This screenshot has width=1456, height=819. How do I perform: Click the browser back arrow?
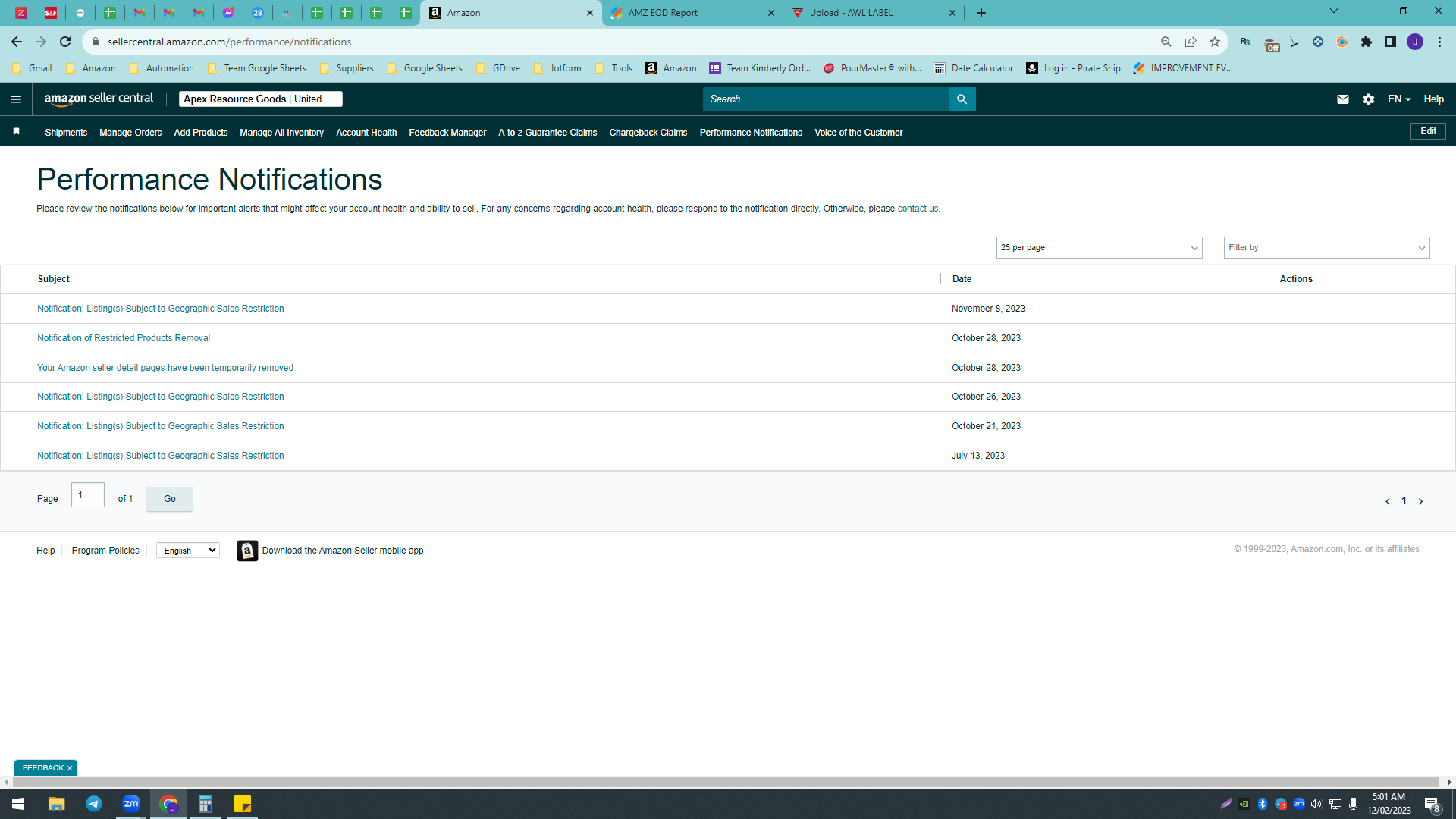[17, 42]
